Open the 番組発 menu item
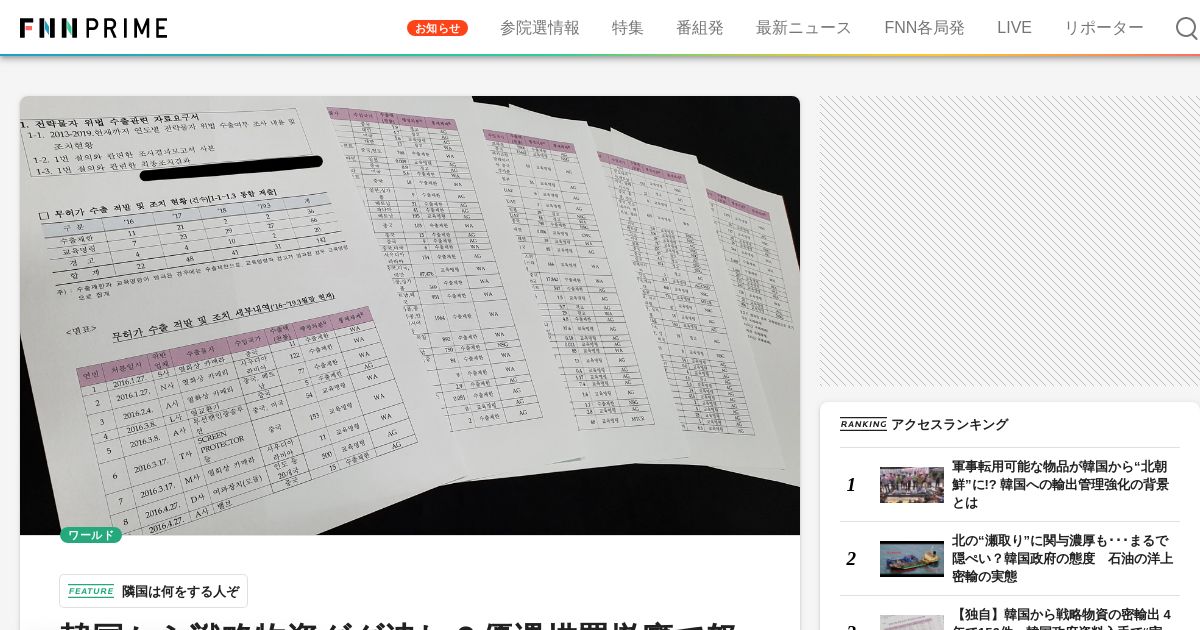Screen dimensions: 1200x630 click(x=700, y=28)
